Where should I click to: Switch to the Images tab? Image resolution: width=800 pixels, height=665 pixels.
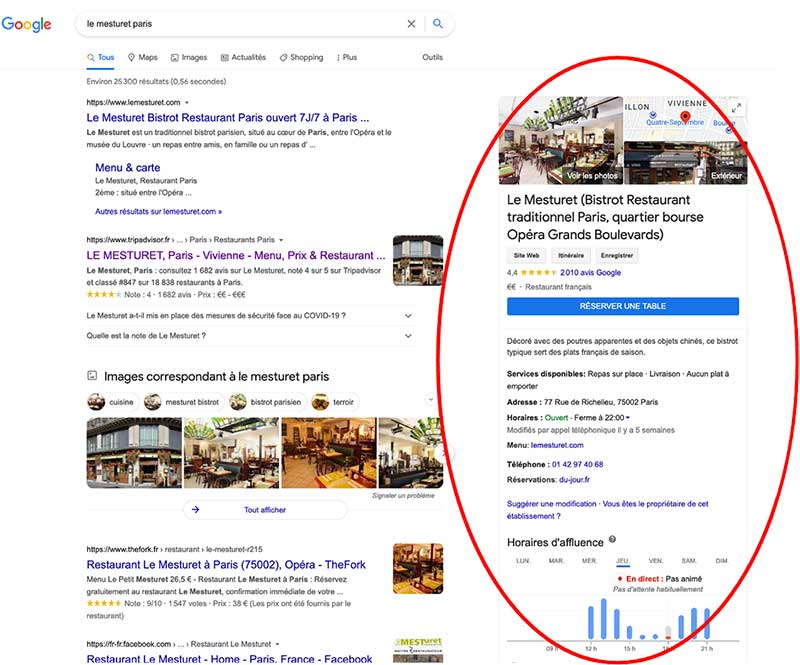point(189,58)
